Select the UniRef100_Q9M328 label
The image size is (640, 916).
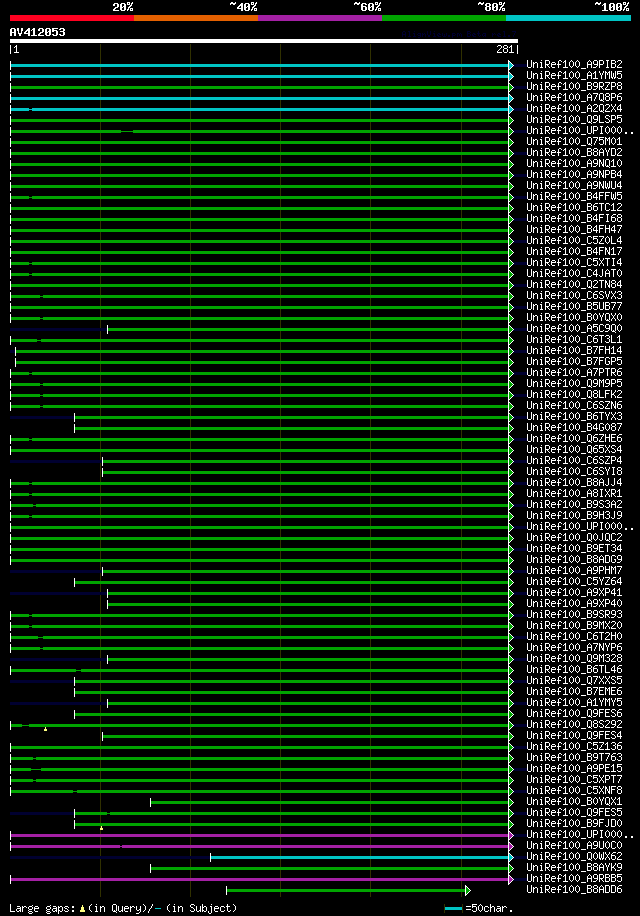(574, 658)
